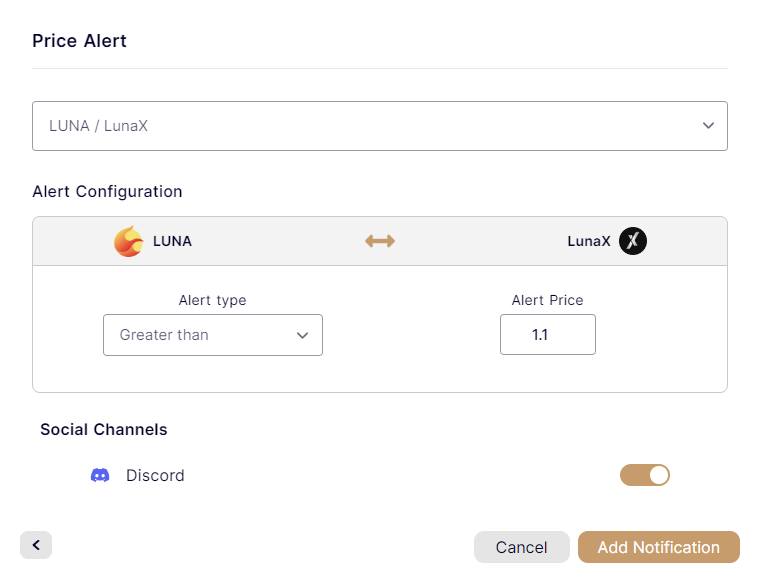Click the LUNA flame token icon
The image size is (758, 581).
click(129, 242)
